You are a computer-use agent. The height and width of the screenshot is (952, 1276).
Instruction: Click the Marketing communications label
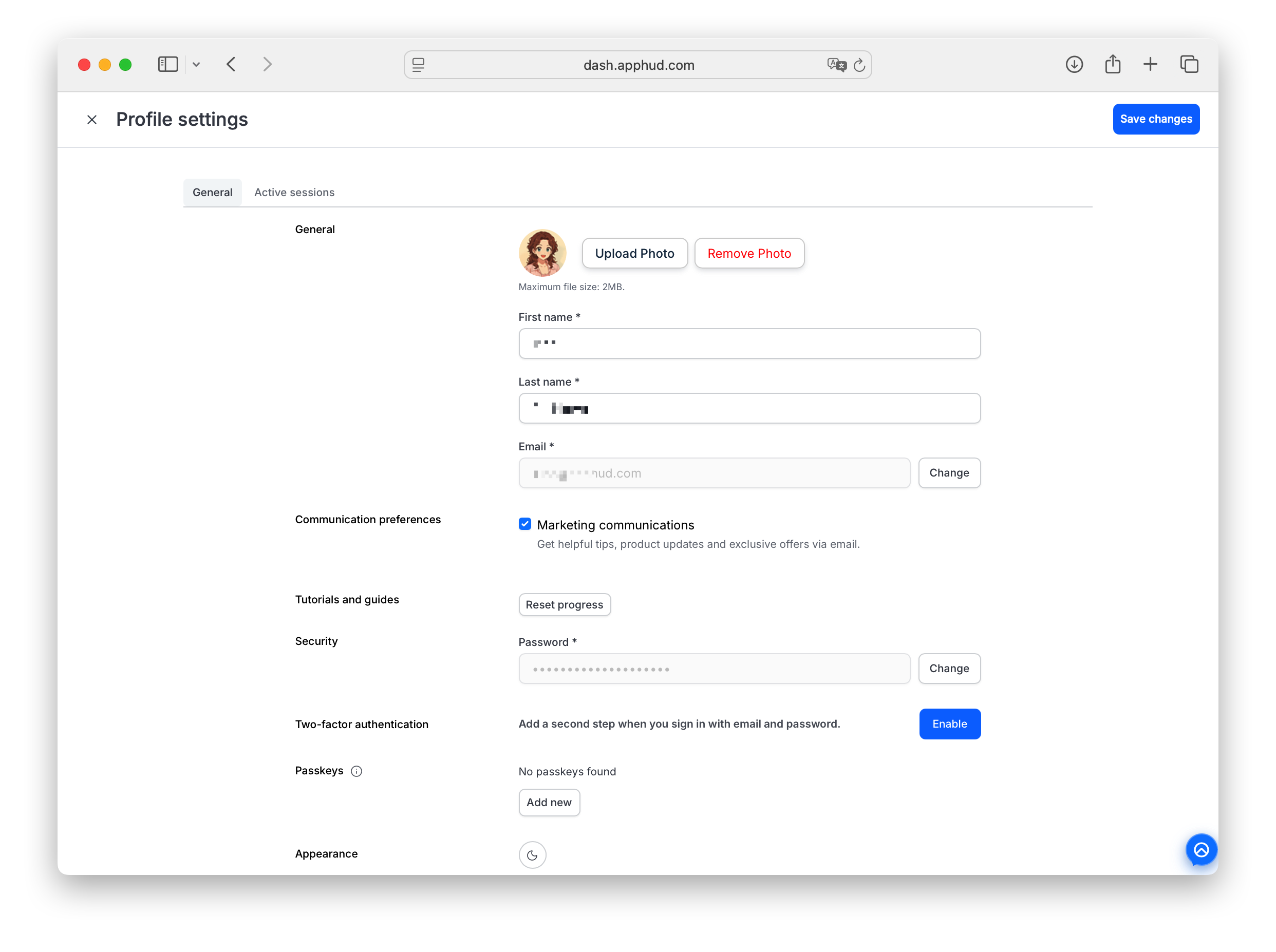615,525
